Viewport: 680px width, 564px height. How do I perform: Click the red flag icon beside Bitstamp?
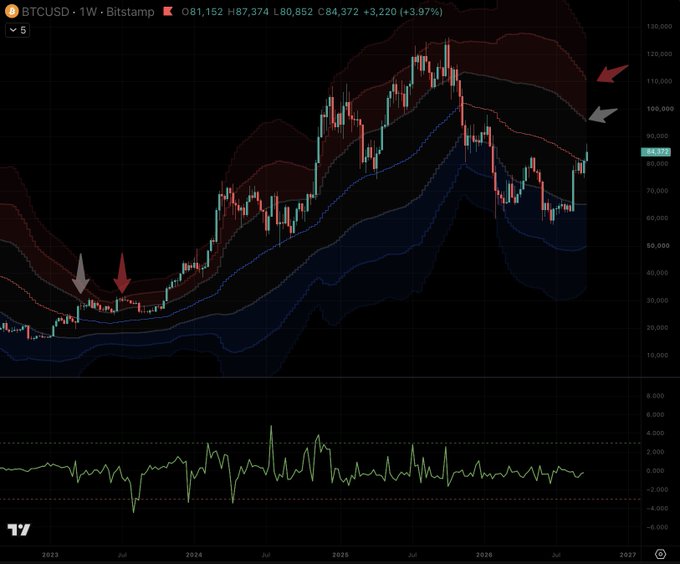click(x=167, y=11)
